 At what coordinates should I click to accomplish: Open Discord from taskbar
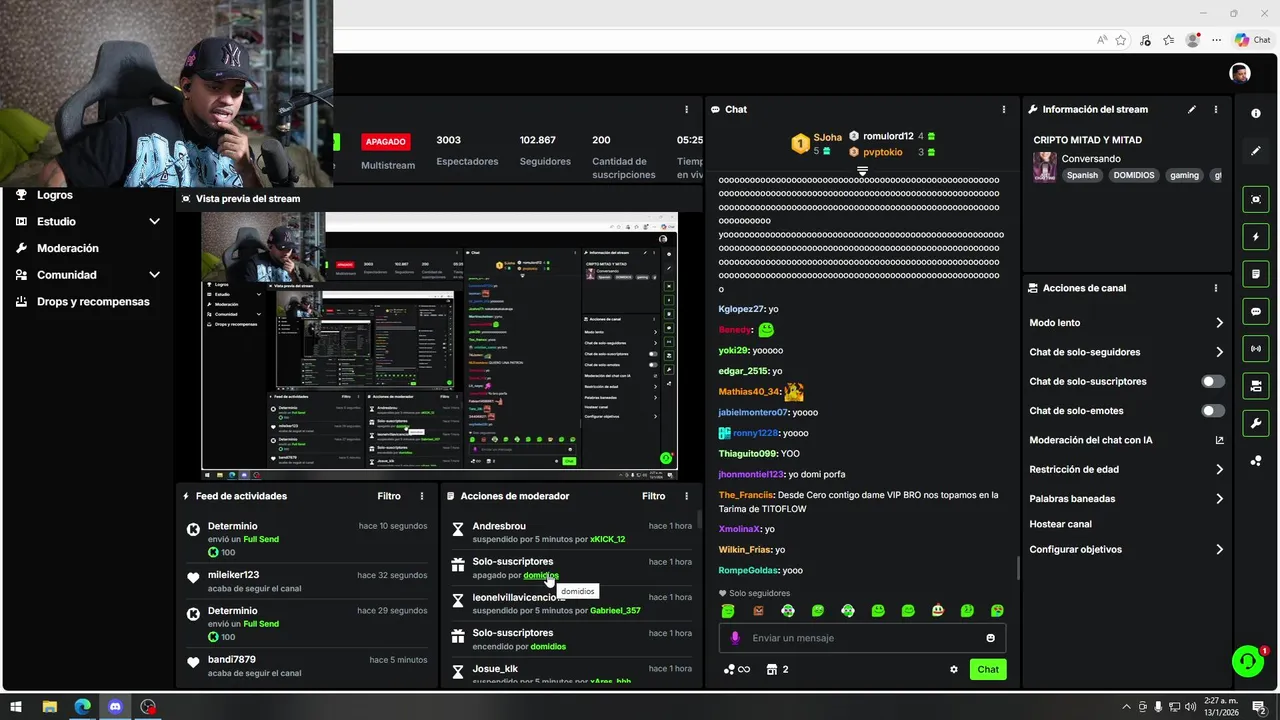tap(115, 707)
